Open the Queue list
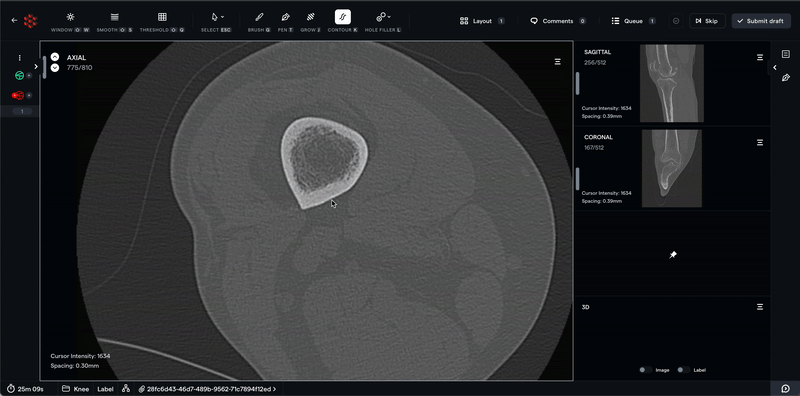This screenshot has width=800, height=396. 634,21
